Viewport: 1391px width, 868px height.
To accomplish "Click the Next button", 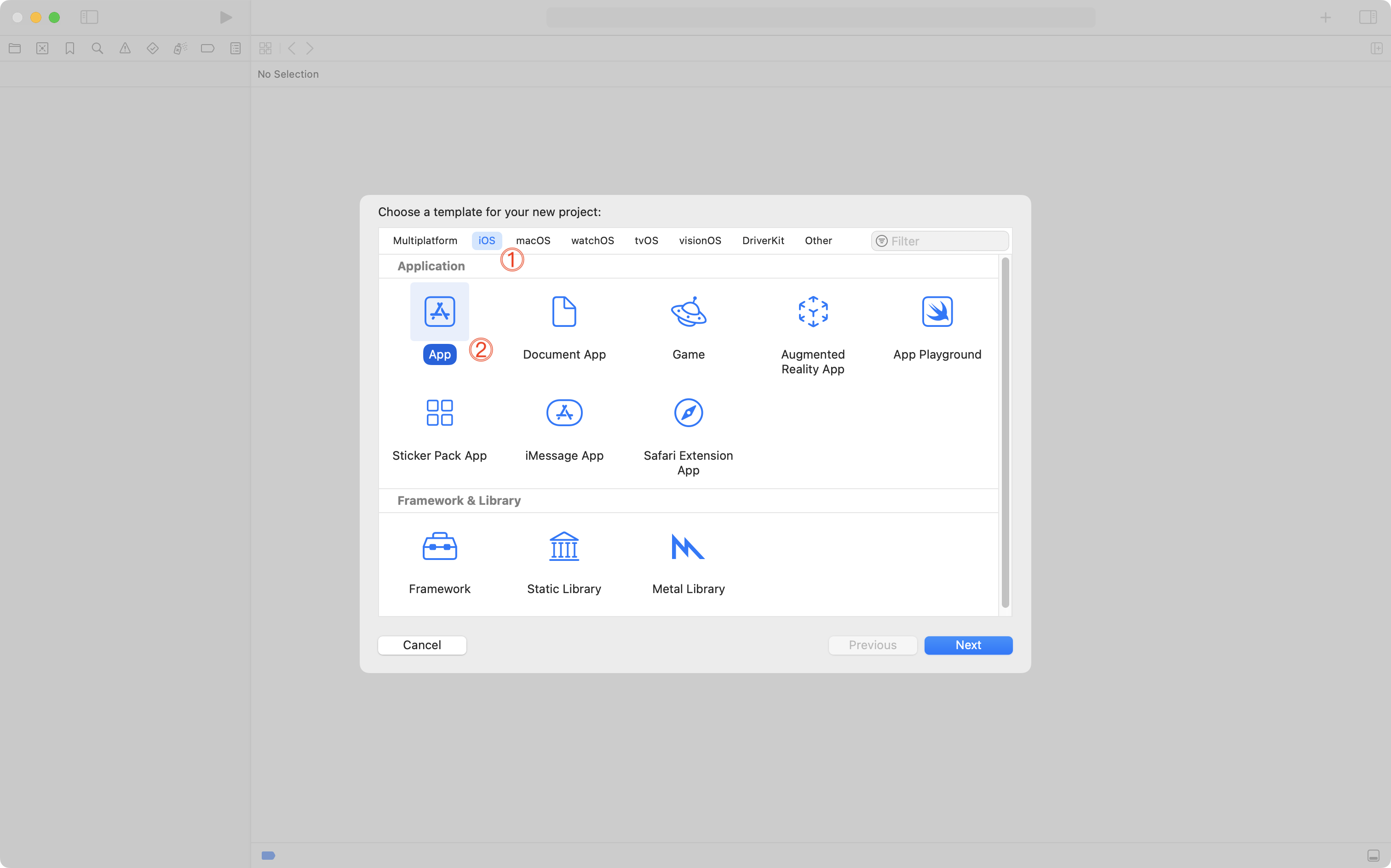I will tap(968, 645).
